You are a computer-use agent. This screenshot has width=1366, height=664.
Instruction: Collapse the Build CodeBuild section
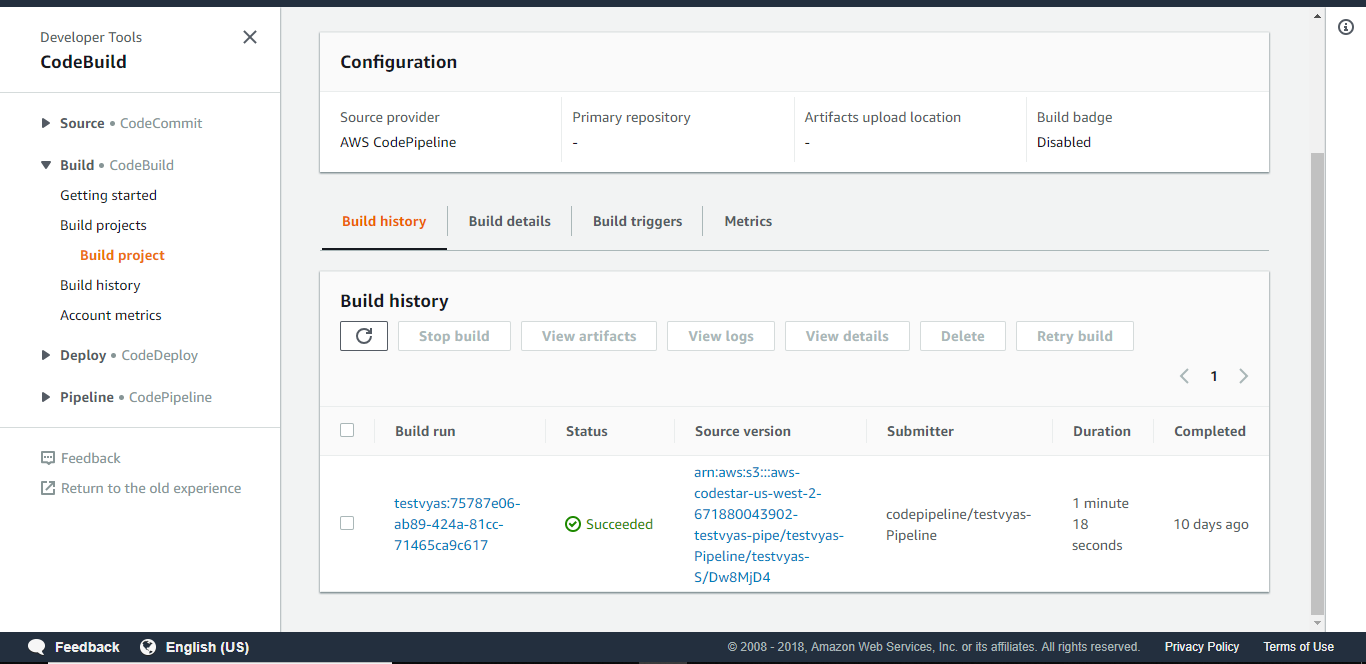[x=46, y=165]
